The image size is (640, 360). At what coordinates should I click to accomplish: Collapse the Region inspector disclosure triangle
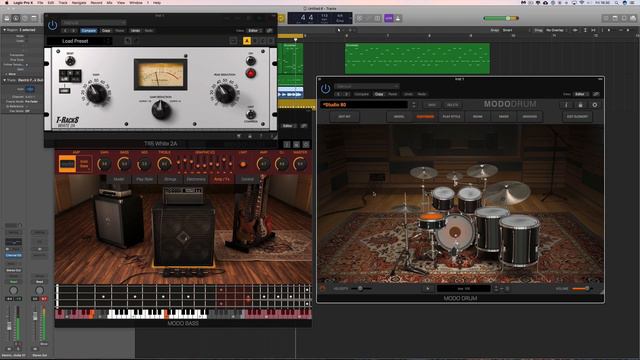4,30
